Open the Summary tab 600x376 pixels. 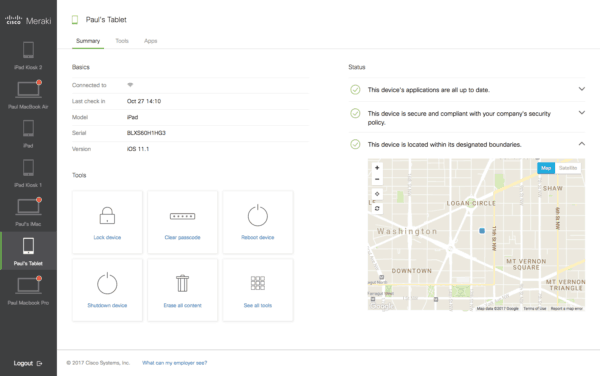pos(88,41)
